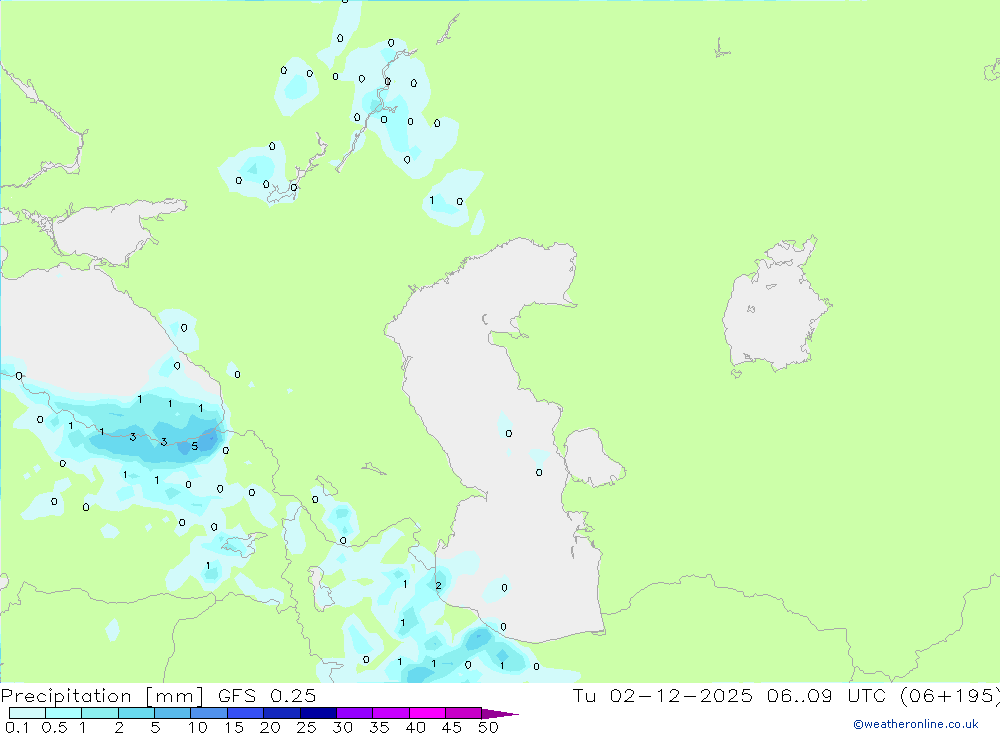Click the legend label '10'

[198, 727]
